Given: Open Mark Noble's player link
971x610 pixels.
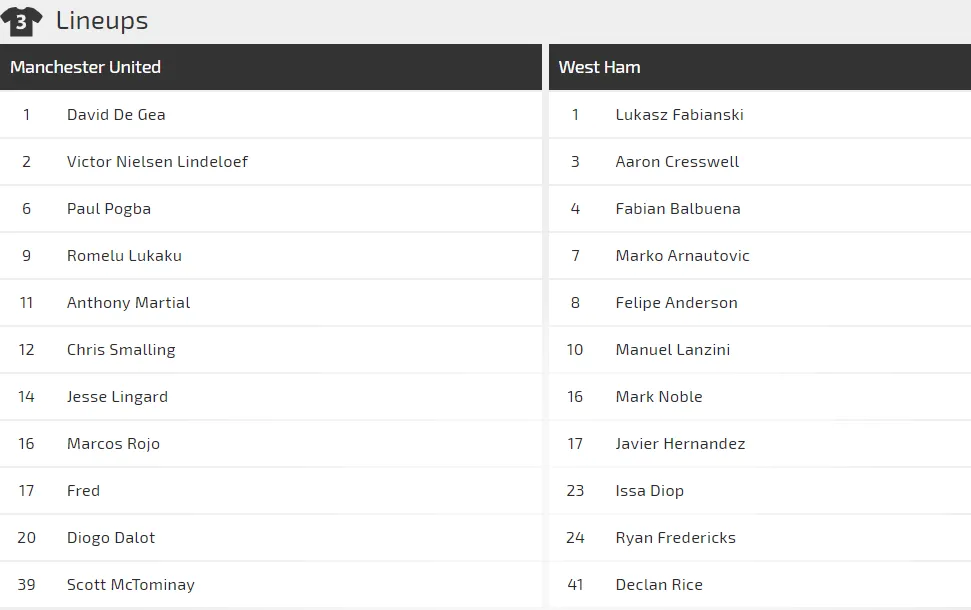Looking at the screenshot, I should coord(659,396).
